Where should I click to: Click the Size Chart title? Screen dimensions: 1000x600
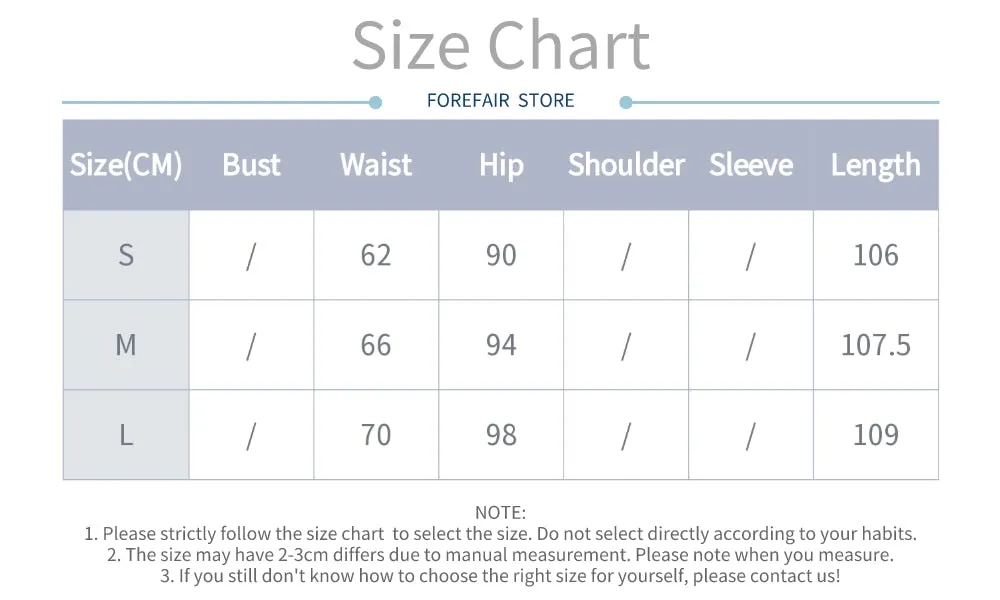click(501, 46)
